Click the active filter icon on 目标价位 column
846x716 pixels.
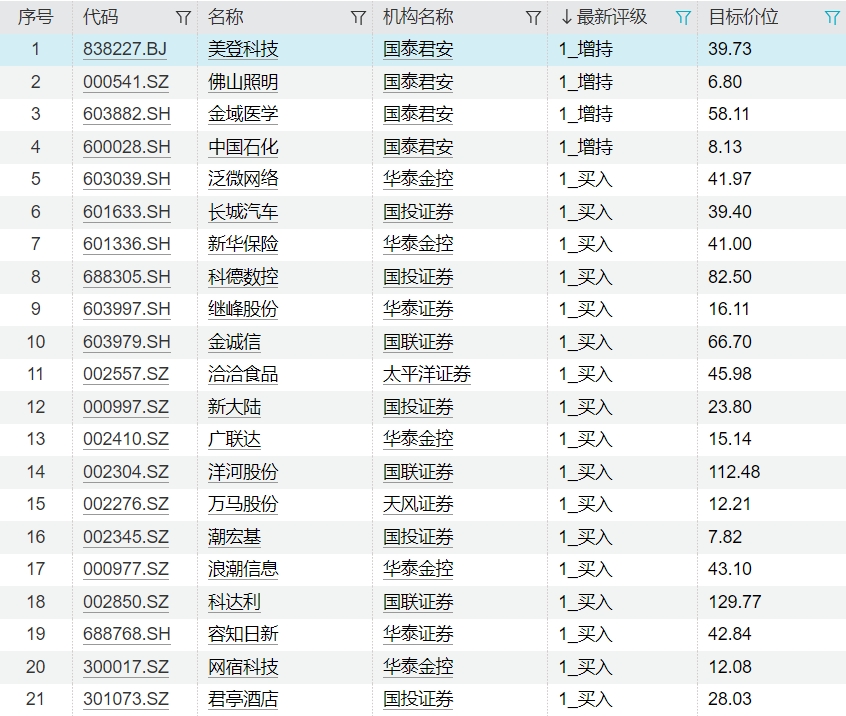(832, 17)
